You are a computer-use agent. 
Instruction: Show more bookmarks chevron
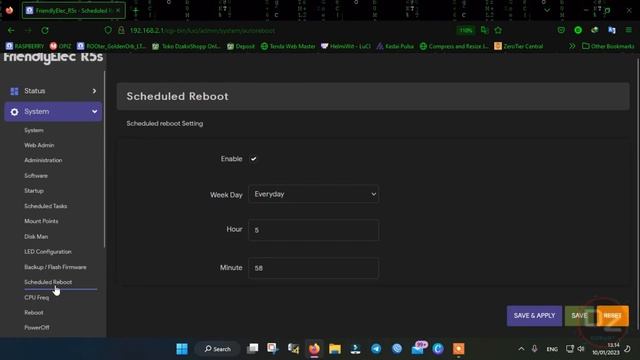coord(572,46)
